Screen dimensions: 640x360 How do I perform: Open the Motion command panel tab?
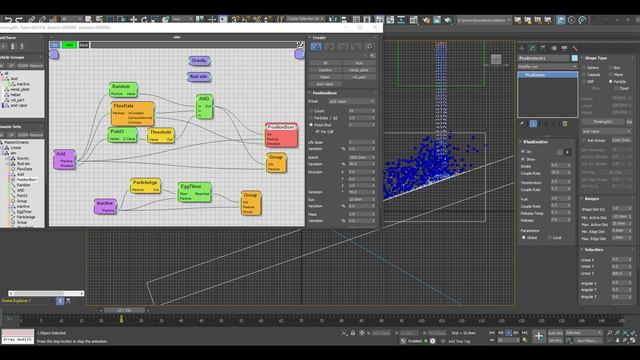tap(553, 48)
